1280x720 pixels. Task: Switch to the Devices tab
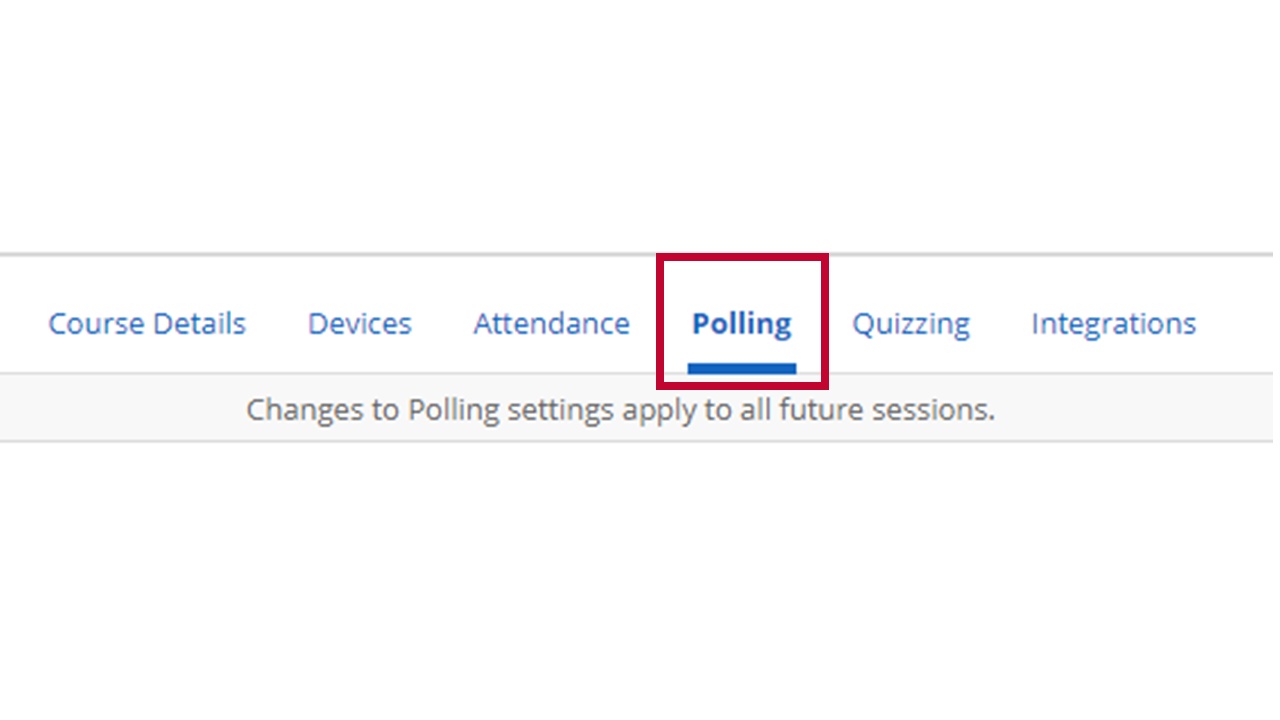[x=360, y=324]
